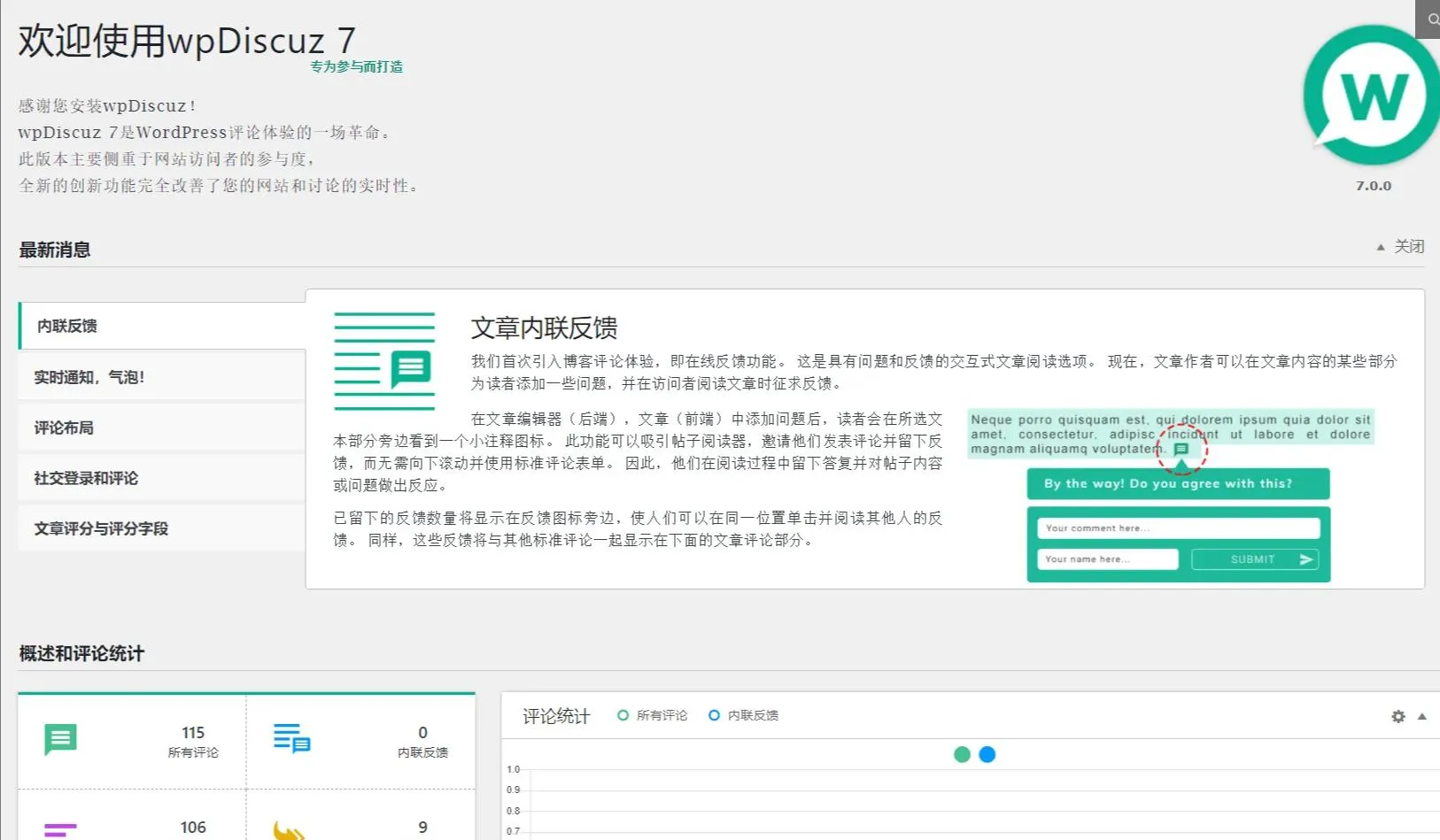This screenshot has width=1440, height=840.
Task: Toggle 内联反馈 series in chart legend
Action: [x=744, y=715]
